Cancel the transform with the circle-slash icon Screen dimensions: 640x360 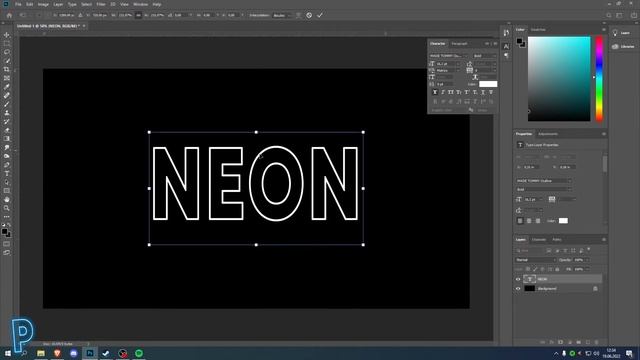[309, 15]
